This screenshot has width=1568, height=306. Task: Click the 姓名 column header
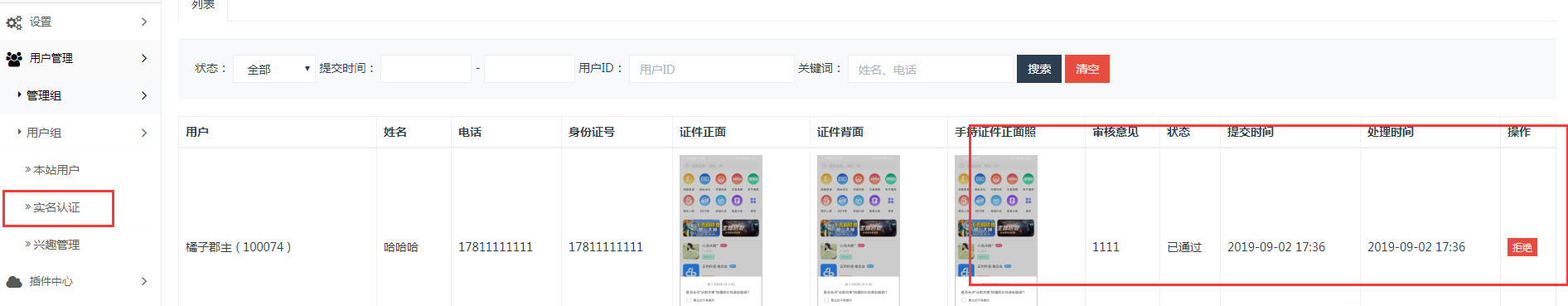(395, 132)
